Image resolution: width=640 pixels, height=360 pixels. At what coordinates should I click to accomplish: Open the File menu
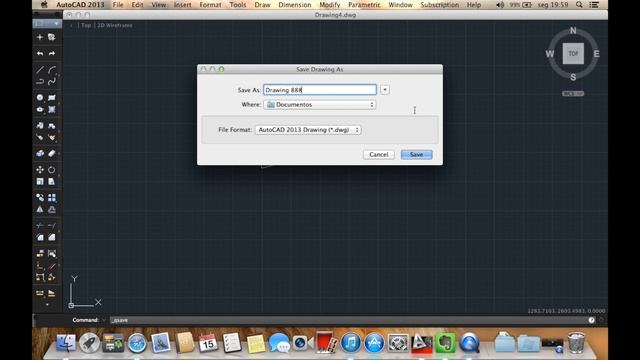[118, 5]
